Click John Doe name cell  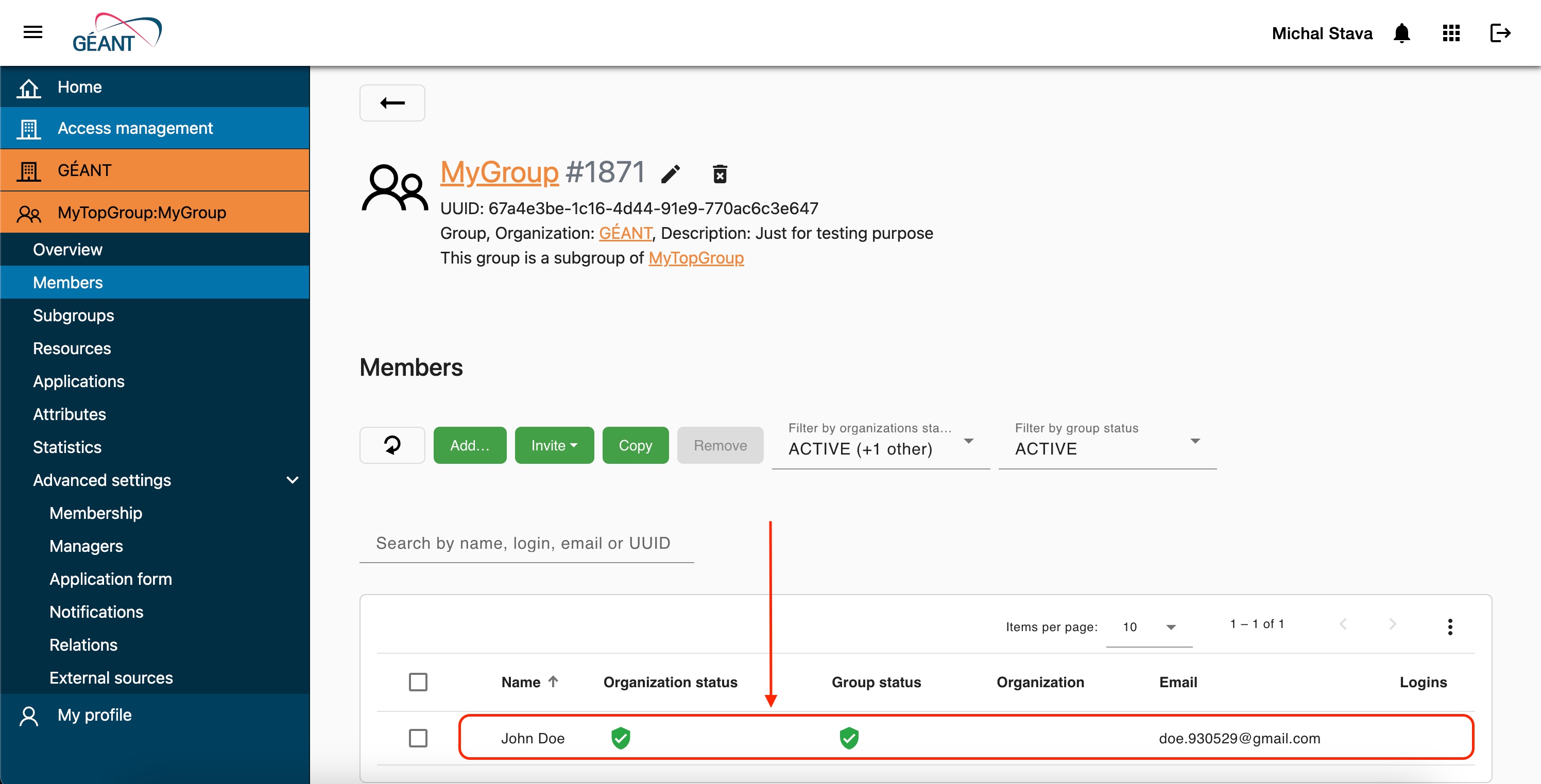tap(533, 738)
